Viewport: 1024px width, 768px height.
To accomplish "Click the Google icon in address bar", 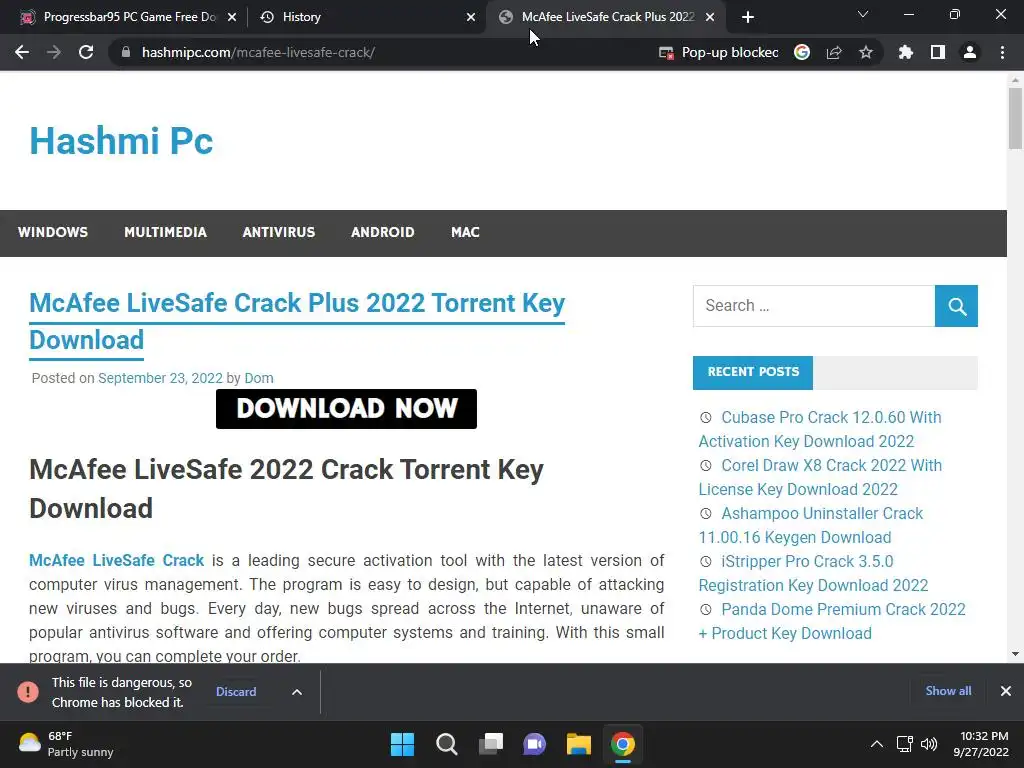I will coord(802,52).
